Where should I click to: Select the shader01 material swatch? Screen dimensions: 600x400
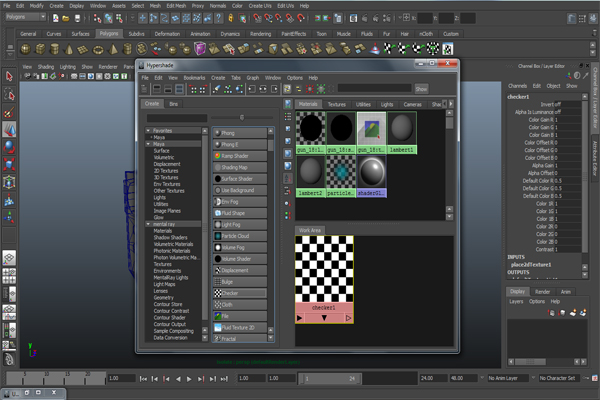(x=371, y=176)
